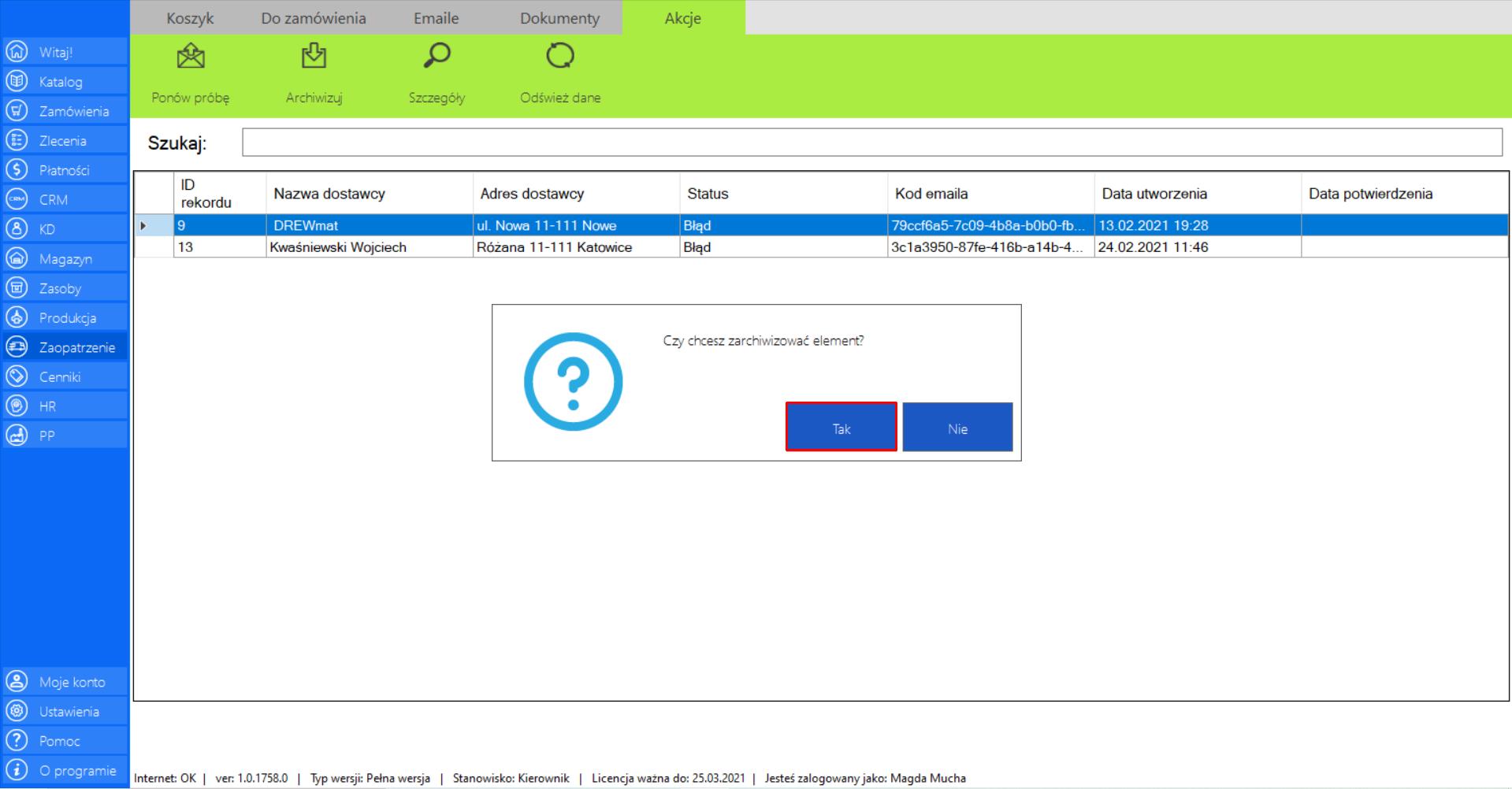1512x789 pixels.
Task: Click record ID cell 13
Action: 220,247
